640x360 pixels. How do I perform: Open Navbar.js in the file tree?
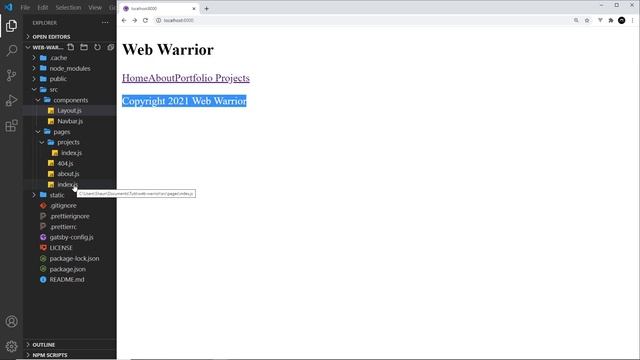tap(70, 121)
